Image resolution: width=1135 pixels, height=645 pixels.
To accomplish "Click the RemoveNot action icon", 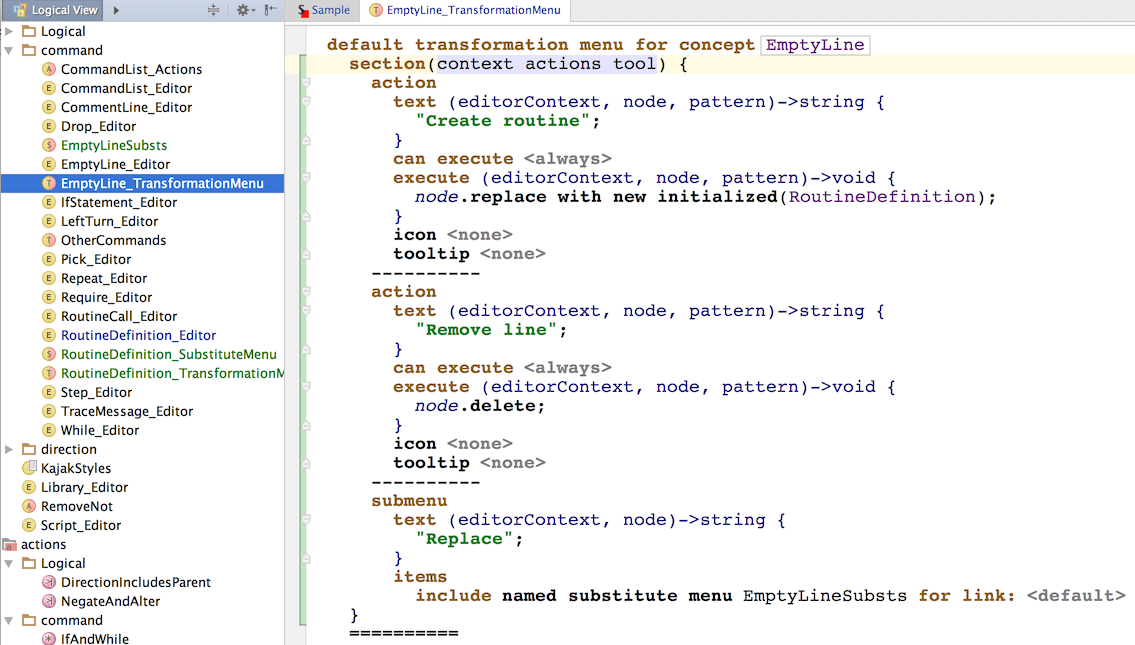I will pos(29,506).
